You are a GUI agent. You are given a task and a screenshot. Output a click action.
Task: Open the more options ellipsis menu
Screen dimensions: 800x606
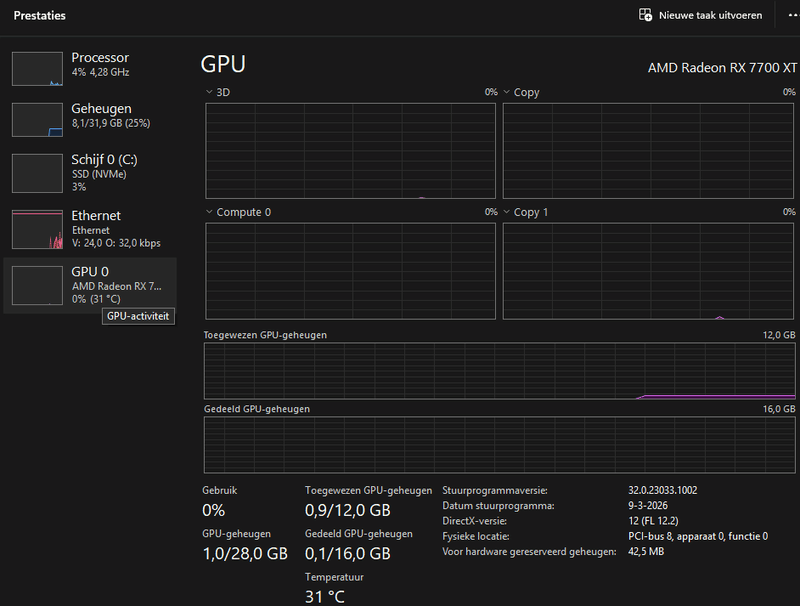(x=793, y=15)
